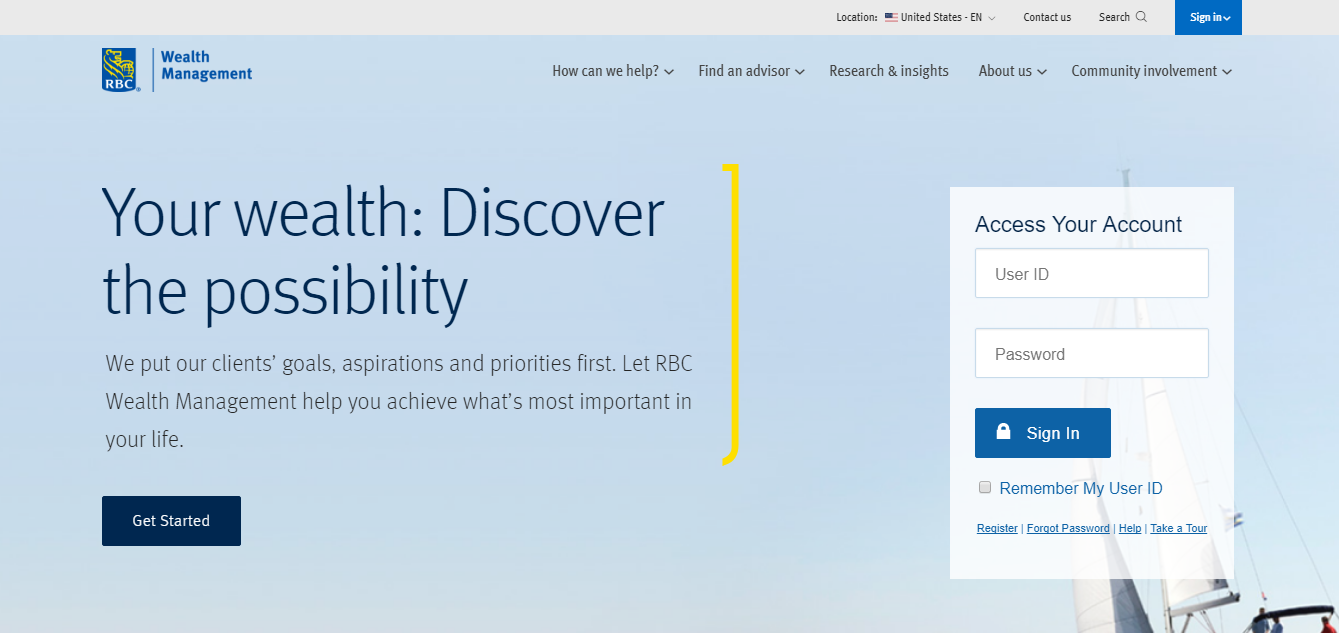Open the Register link

pyautogui.click(x=997, y=528)
